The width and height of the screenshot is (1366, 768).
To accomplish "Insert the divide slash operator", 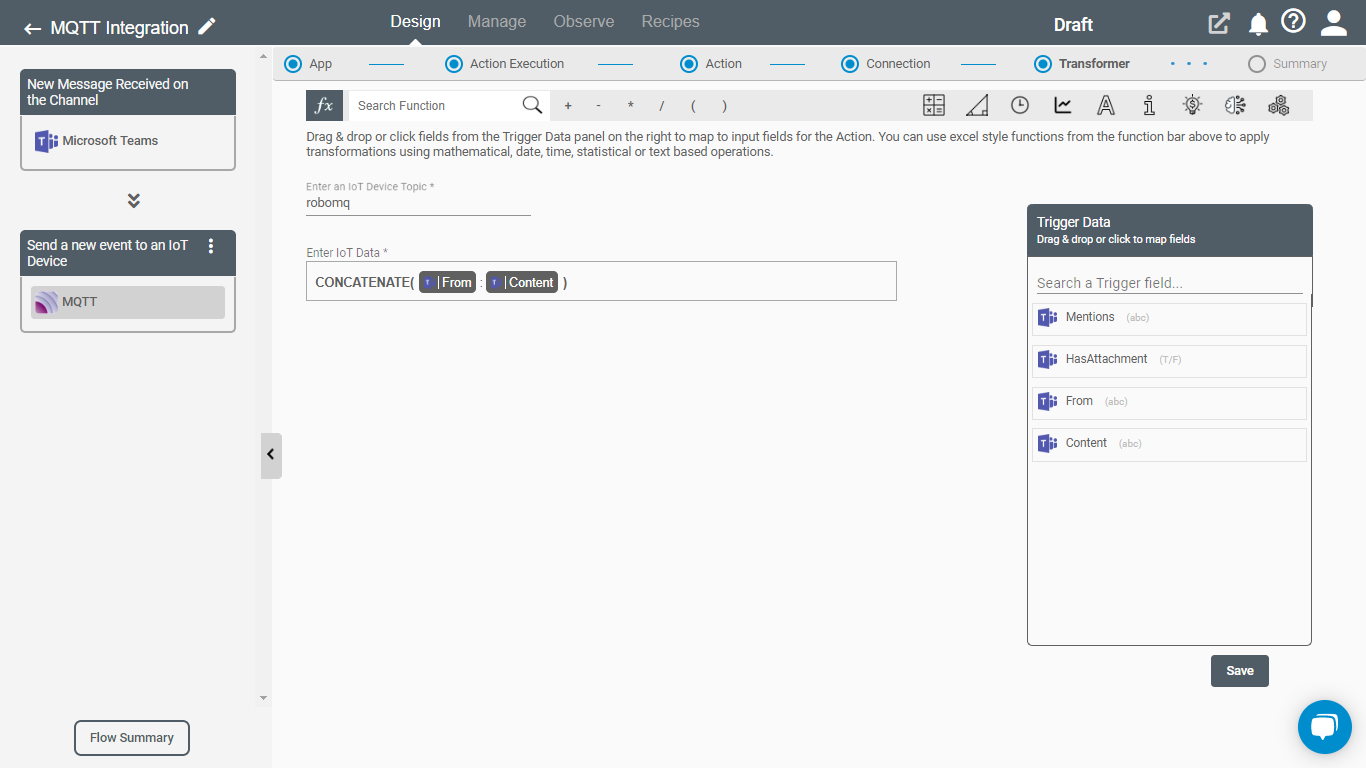I will tap(661, 106).
